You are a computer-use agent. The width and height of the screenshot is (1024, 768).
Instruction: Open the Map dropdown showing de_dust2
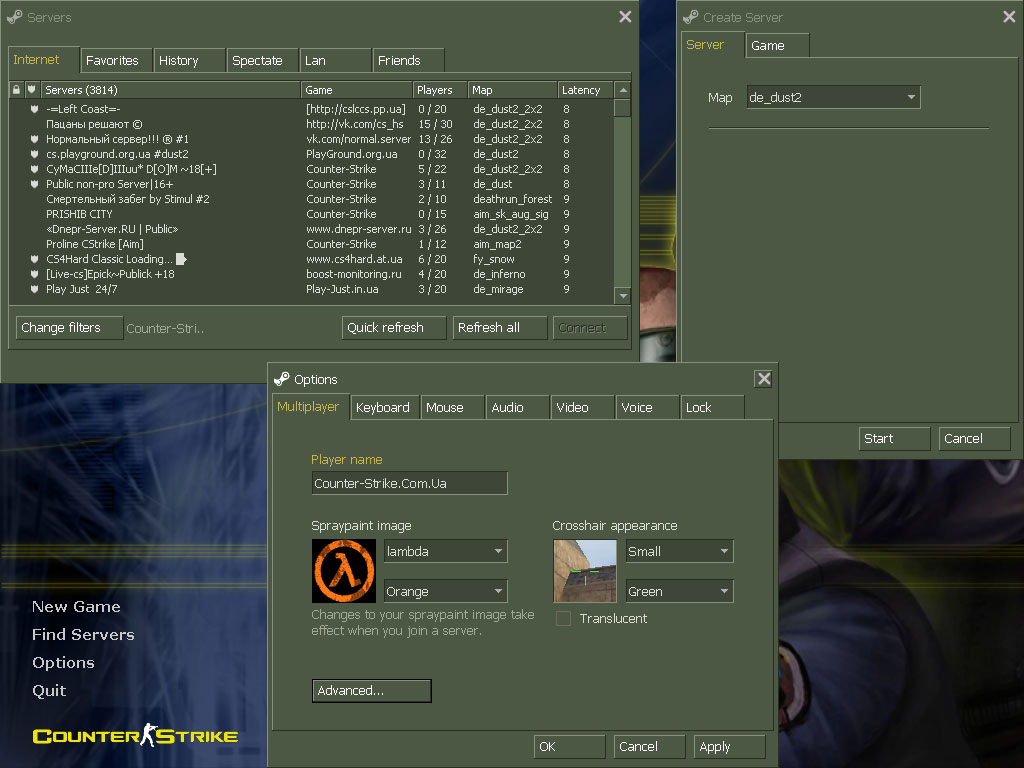pos(832,97)
